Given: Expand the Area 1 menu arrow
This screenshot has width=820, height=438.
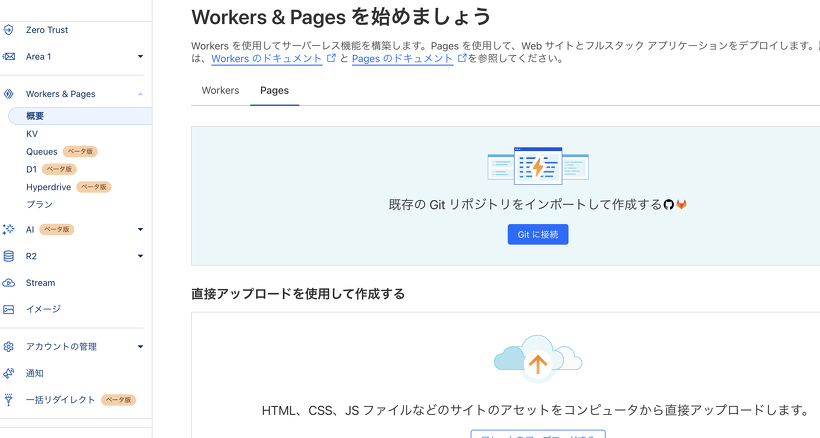Looking at the screenshot, I should [140, 56].
